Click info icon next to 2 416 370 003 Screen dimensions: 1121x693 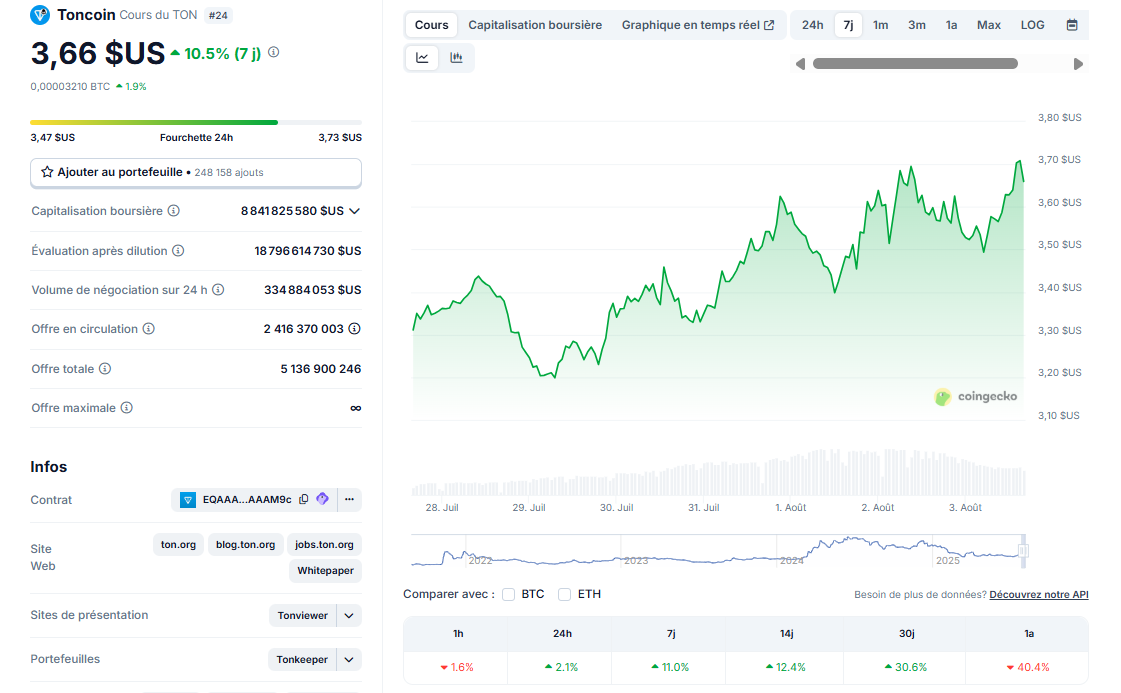(355, 329)
